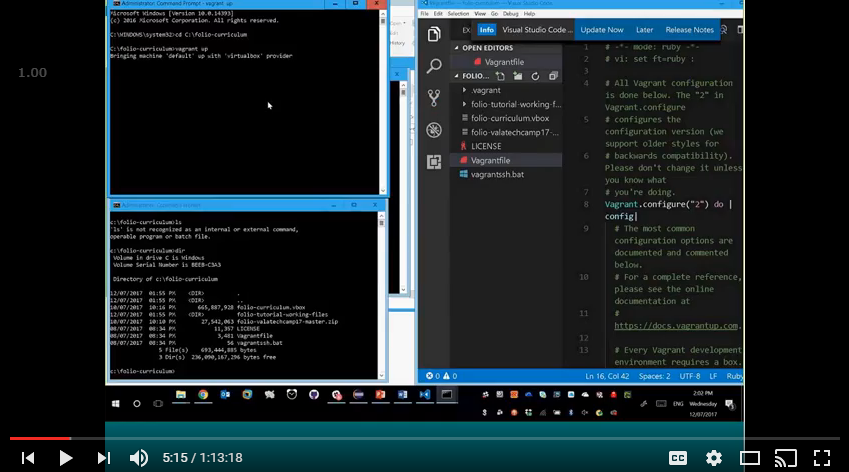Viewport: 849px width, 472px height.
Task: Open GitHub Desktop from the taskbar
Action: [x=314, y=395]
